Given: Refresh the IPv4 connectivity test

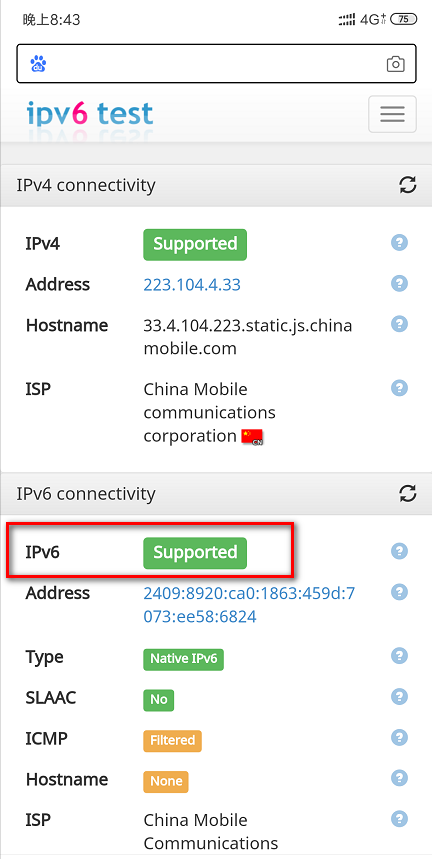Looking at the screenshot, I should click(407, 185).
